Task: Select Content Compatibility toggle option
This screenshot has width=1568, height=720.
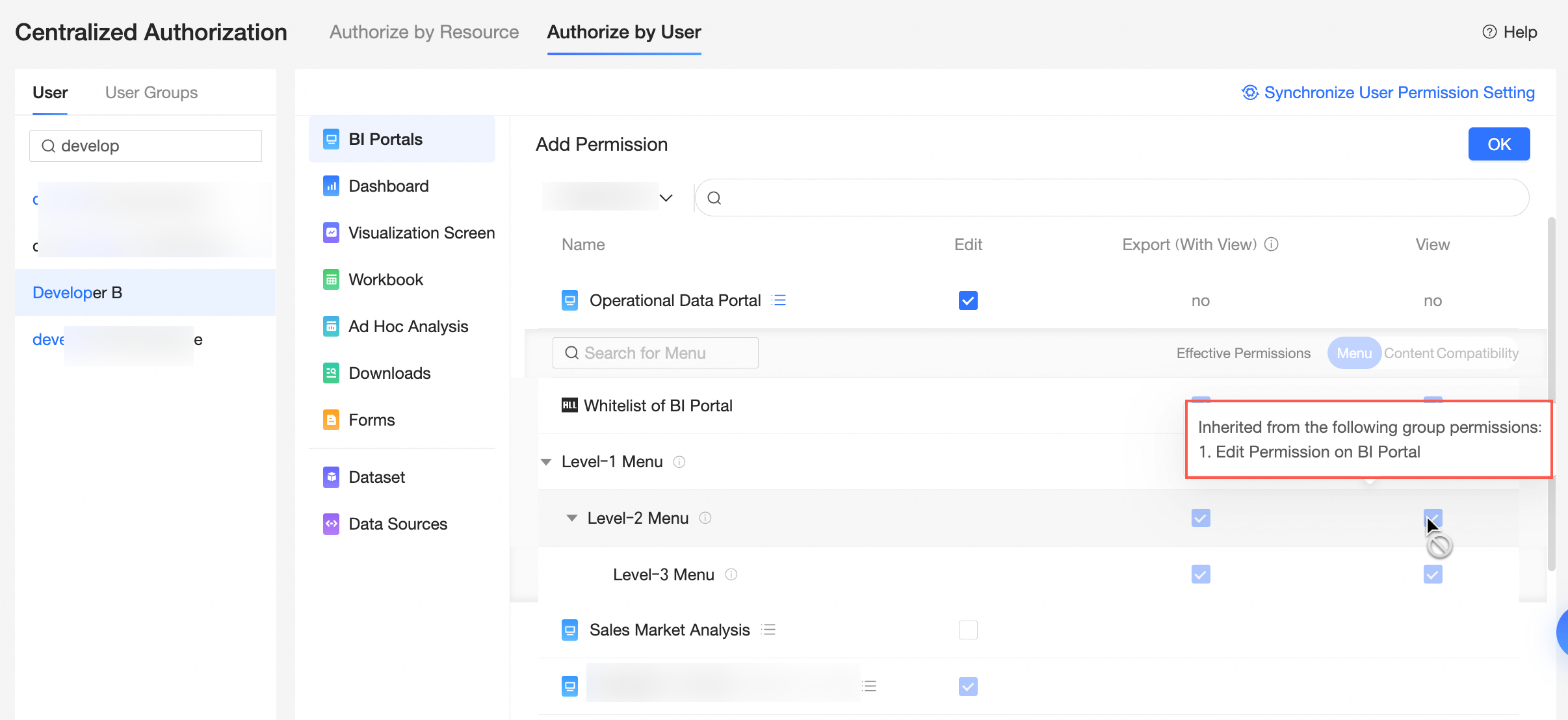Action: click(1450, 353)
